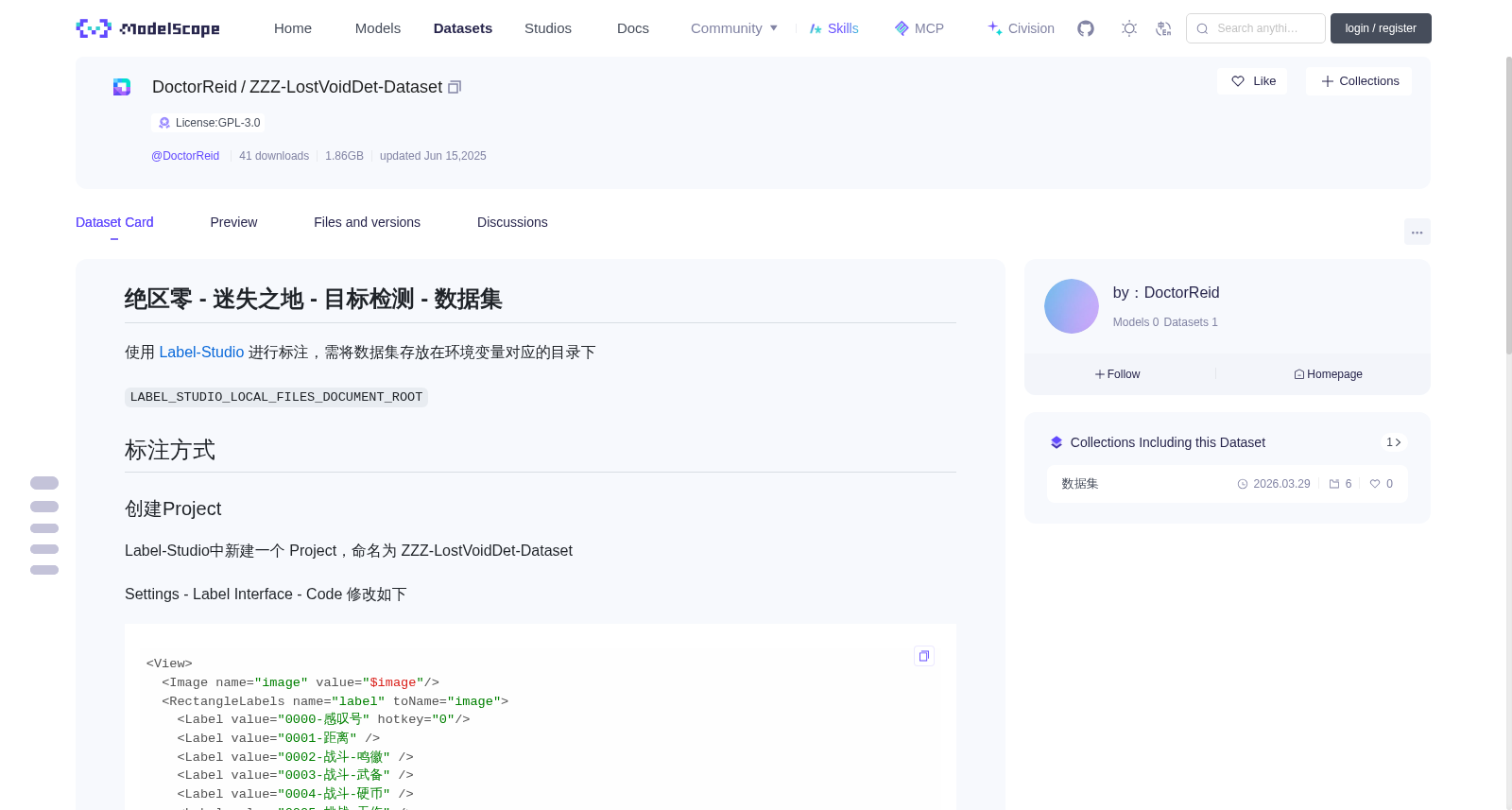The width and height of the screenshot is (1512, 810).
Task: Click the dataset avatar icon beside DoctorReid
Action: coord(122,87)
